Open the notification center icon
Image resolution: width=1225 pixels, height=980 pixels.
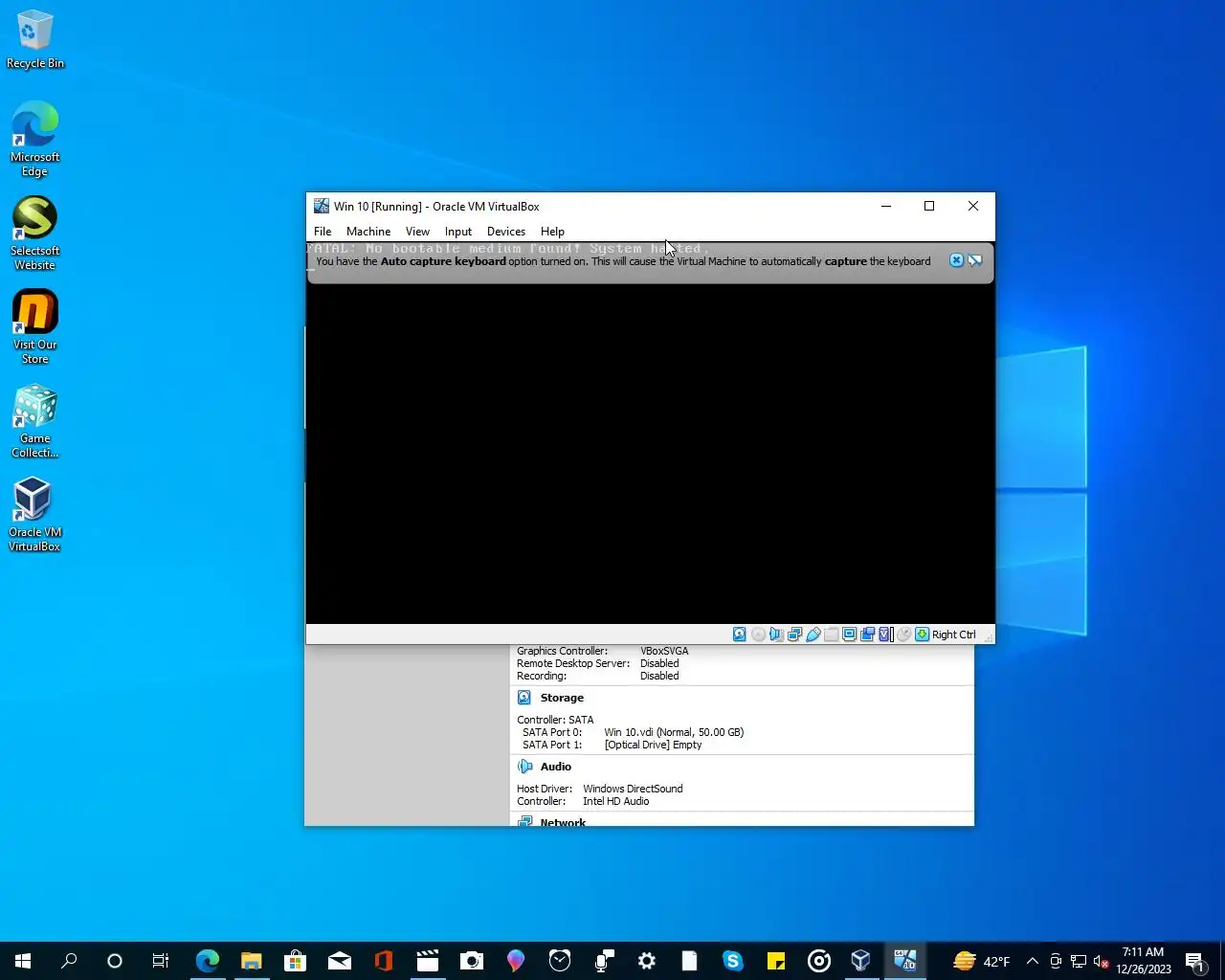tap(1195, 961)
